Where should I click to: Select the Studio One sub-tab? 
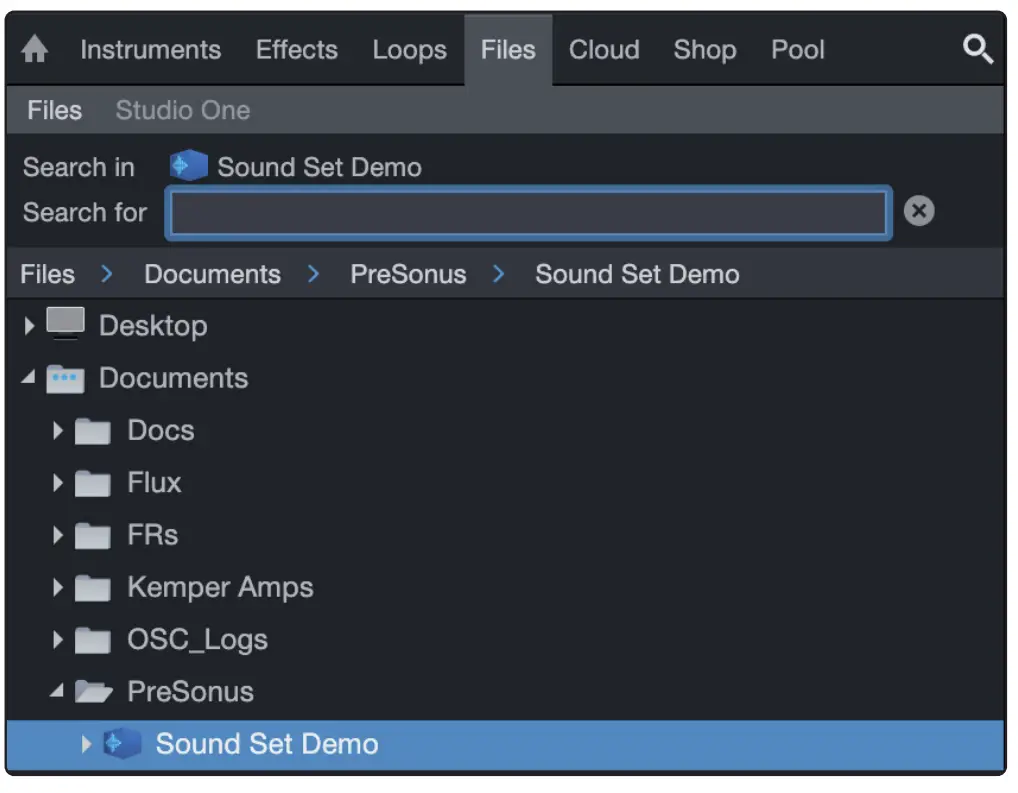(182, 110)
